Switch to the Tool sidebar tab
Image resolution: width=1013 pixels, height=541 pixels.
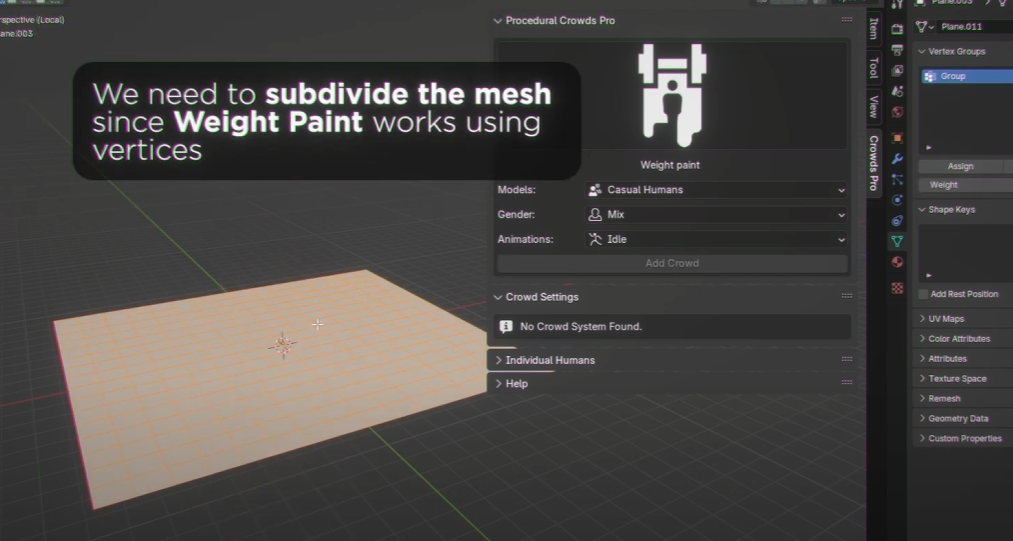pyautogui.click(x=873, y=67)
